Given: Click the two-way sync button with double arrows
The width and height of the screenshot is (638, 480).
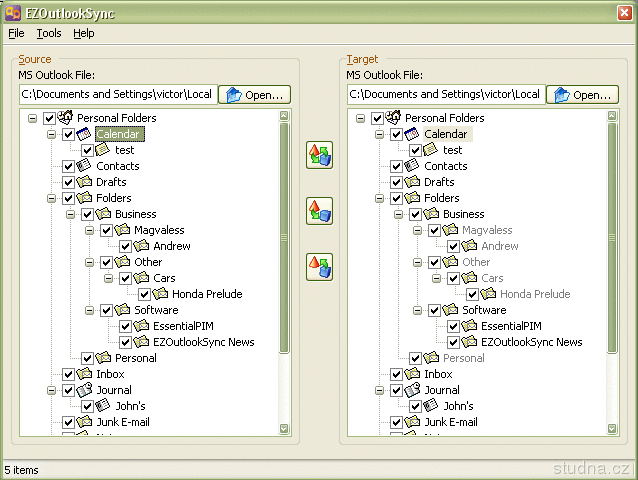Looking at the screenshot, I should coord(319,155).
